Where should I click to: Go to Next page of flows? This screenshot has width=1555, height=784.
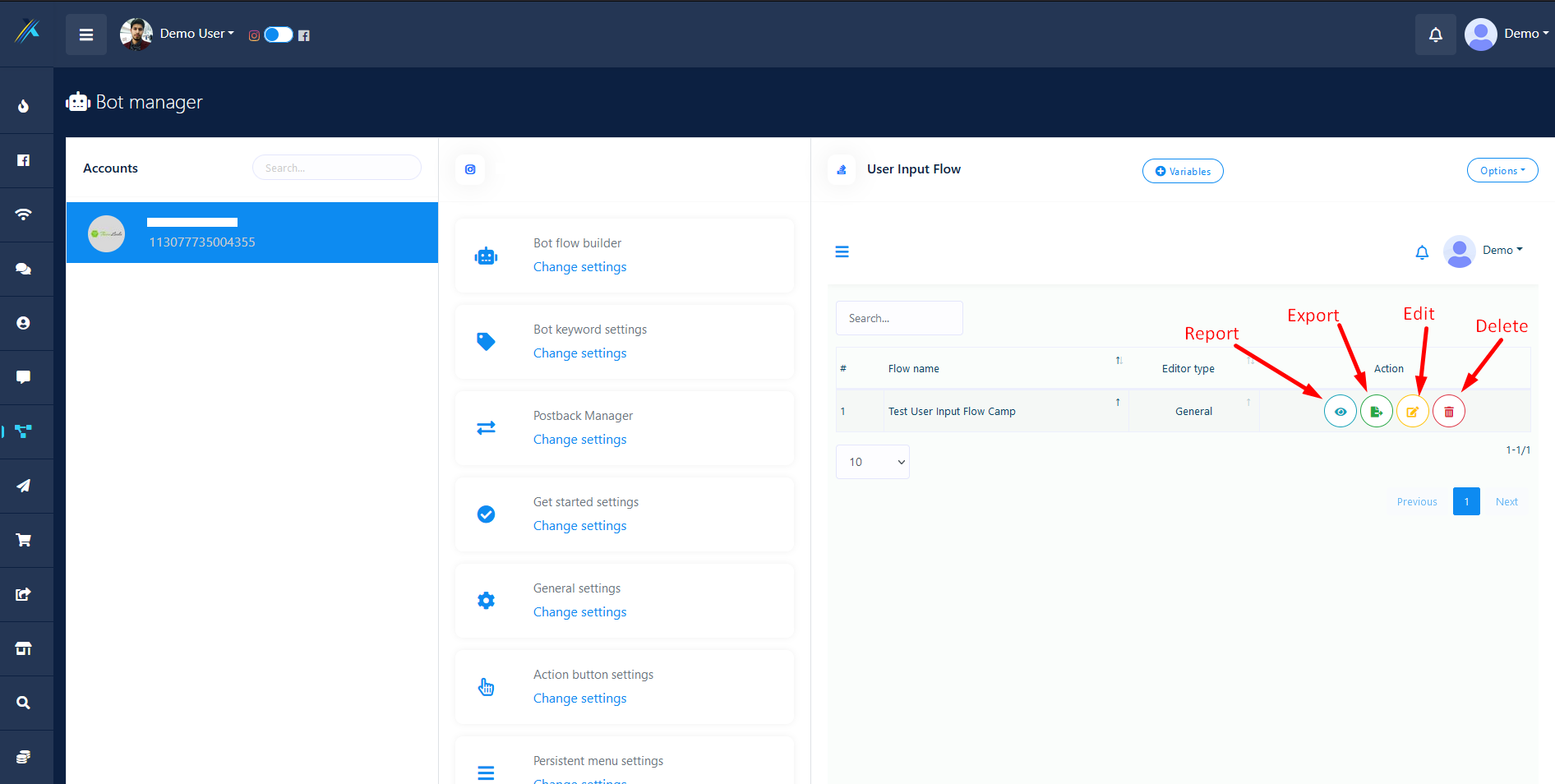coord(1507,501)
